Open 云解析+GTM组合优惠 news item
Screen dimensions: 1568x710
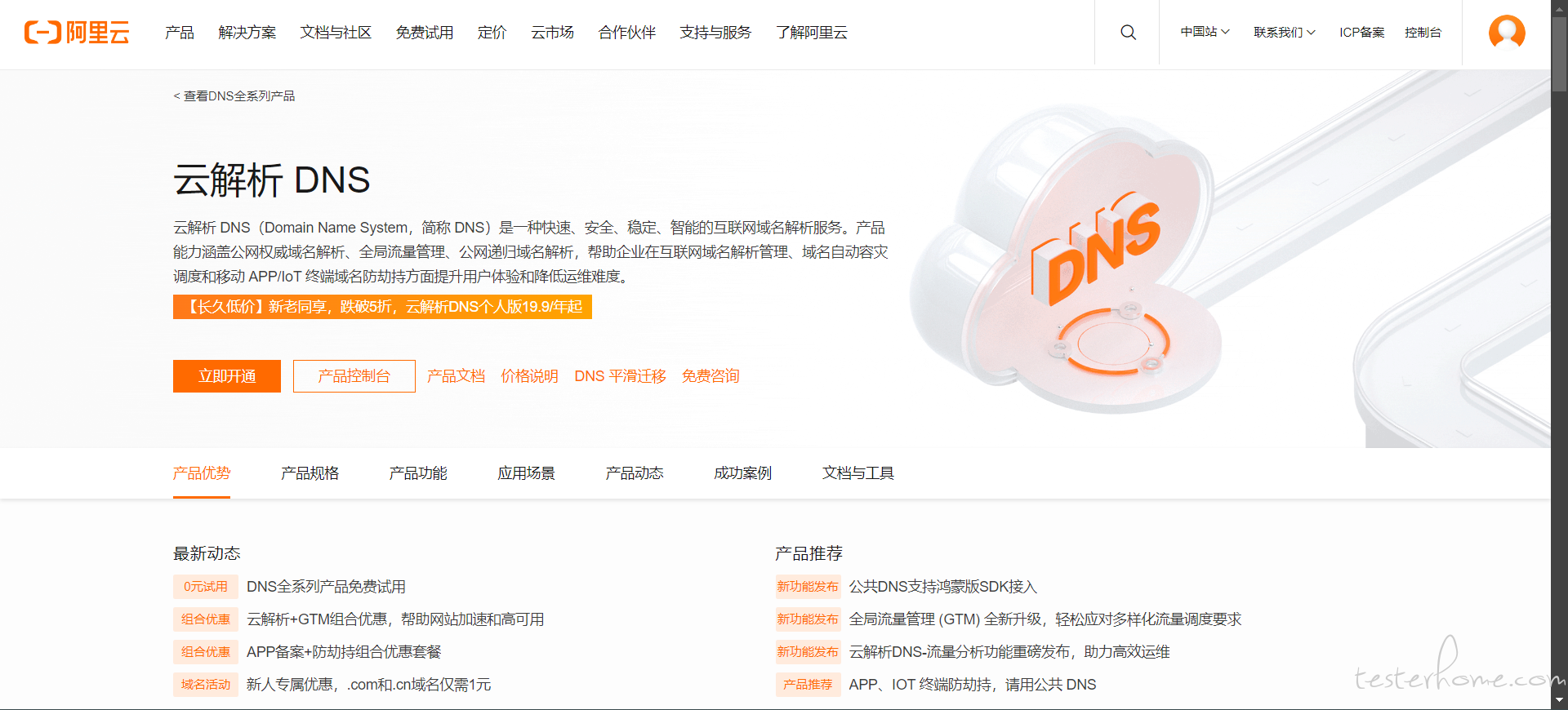(395, 619)
